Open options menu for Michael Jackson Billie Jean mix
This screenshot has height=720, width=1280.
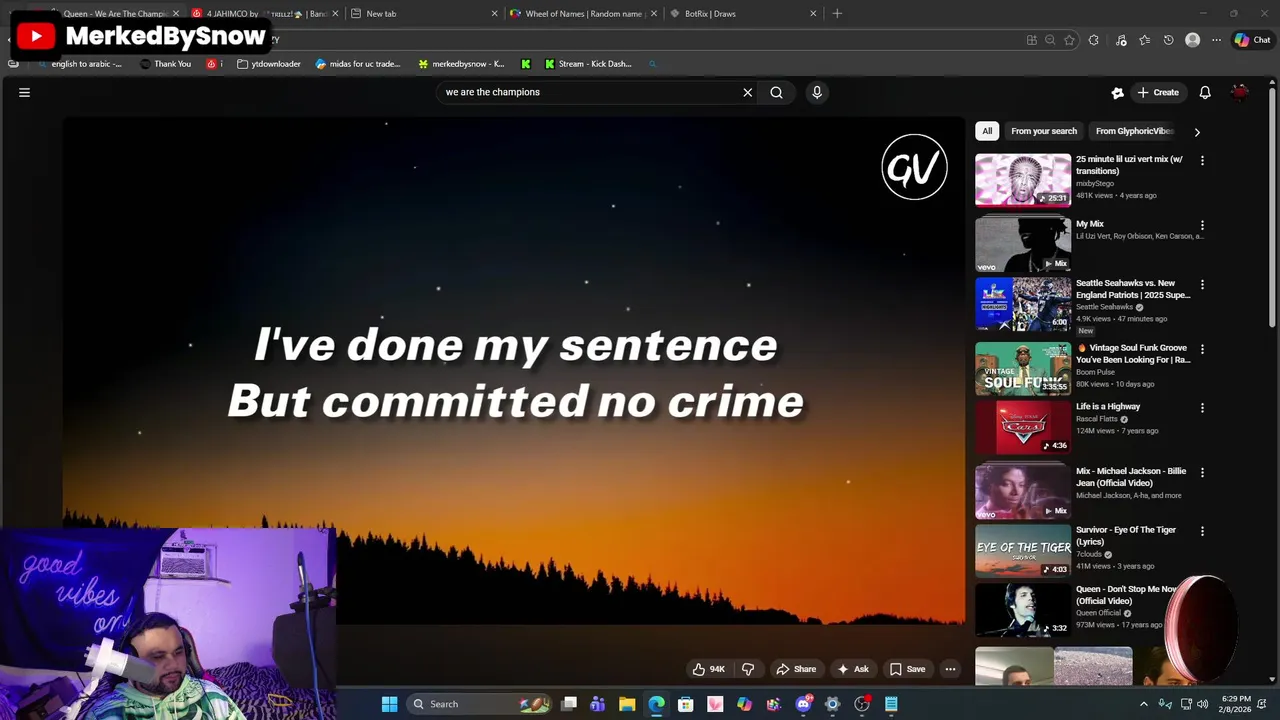(1202, 472)
